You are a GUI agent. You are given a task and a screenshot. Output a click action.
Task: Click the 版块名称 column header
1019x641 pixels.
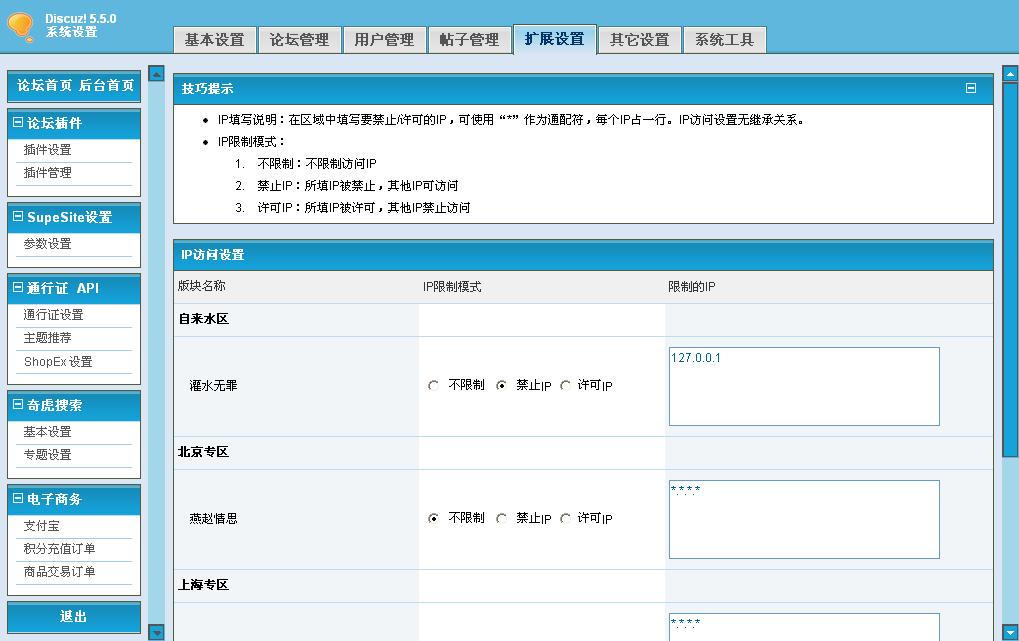pyautogui.click(x=201, y=286)
